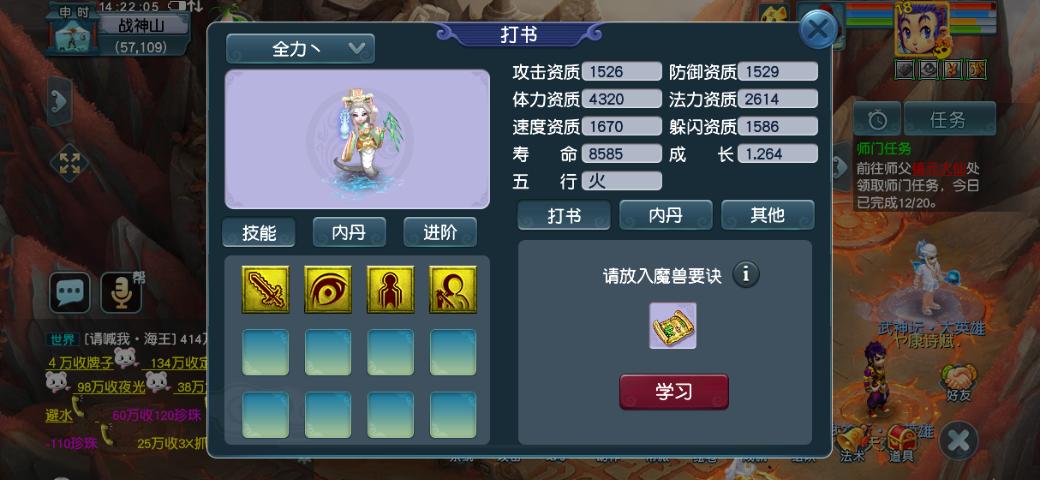Switch to the 进阶 tab
Image resolution: width=1040 pixels, height=480 pixels.
tap(440, 232)
